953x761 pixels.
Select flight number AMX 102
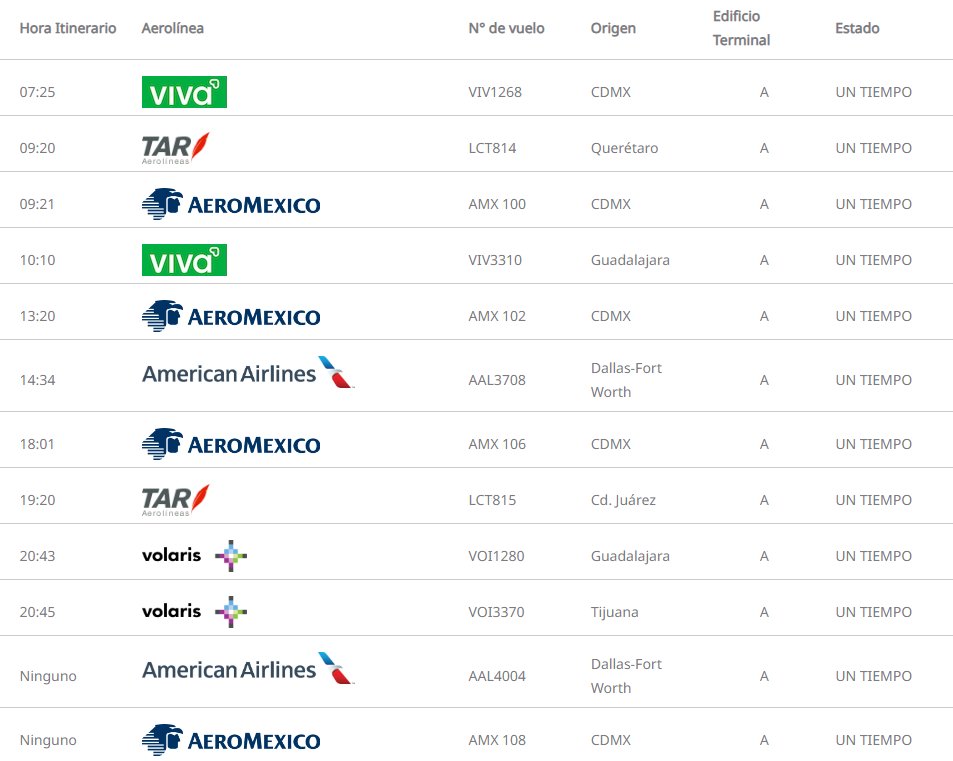tap(497, 316)
